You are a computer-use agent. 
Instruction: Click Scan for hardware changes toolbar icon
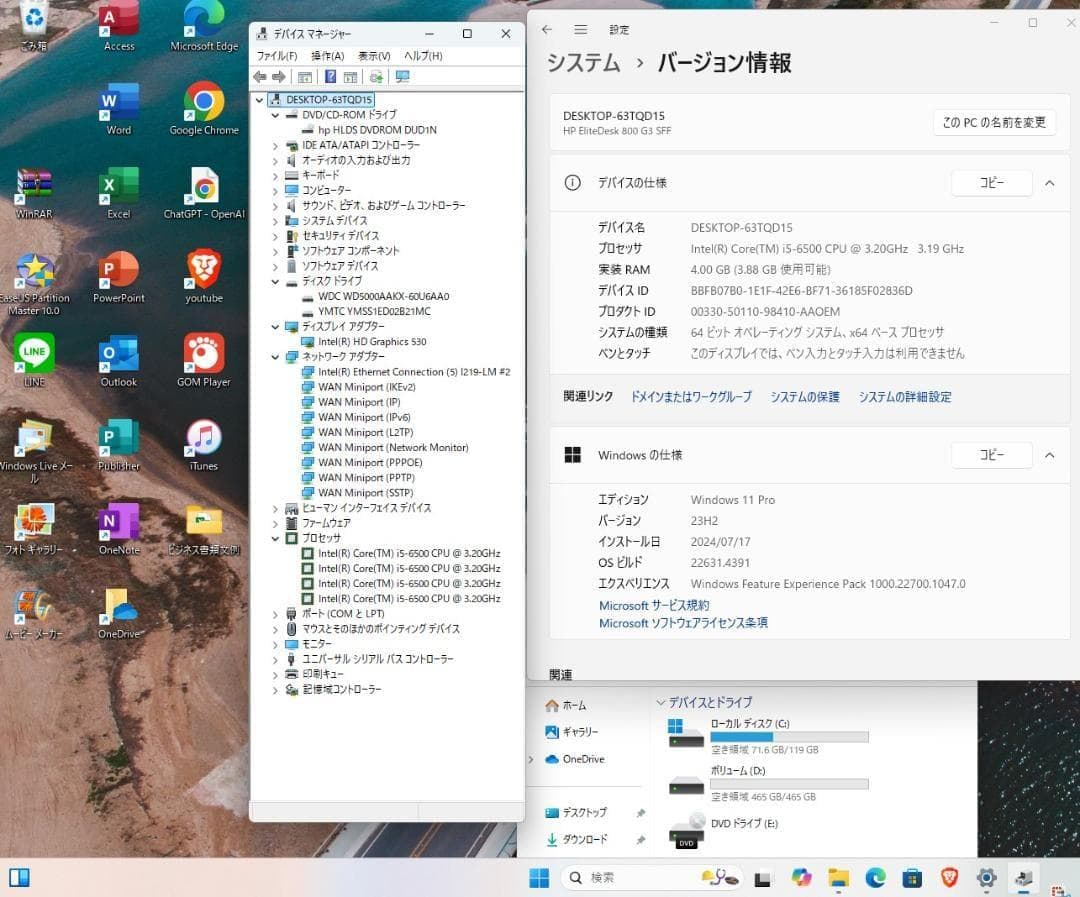click(375, 76)
